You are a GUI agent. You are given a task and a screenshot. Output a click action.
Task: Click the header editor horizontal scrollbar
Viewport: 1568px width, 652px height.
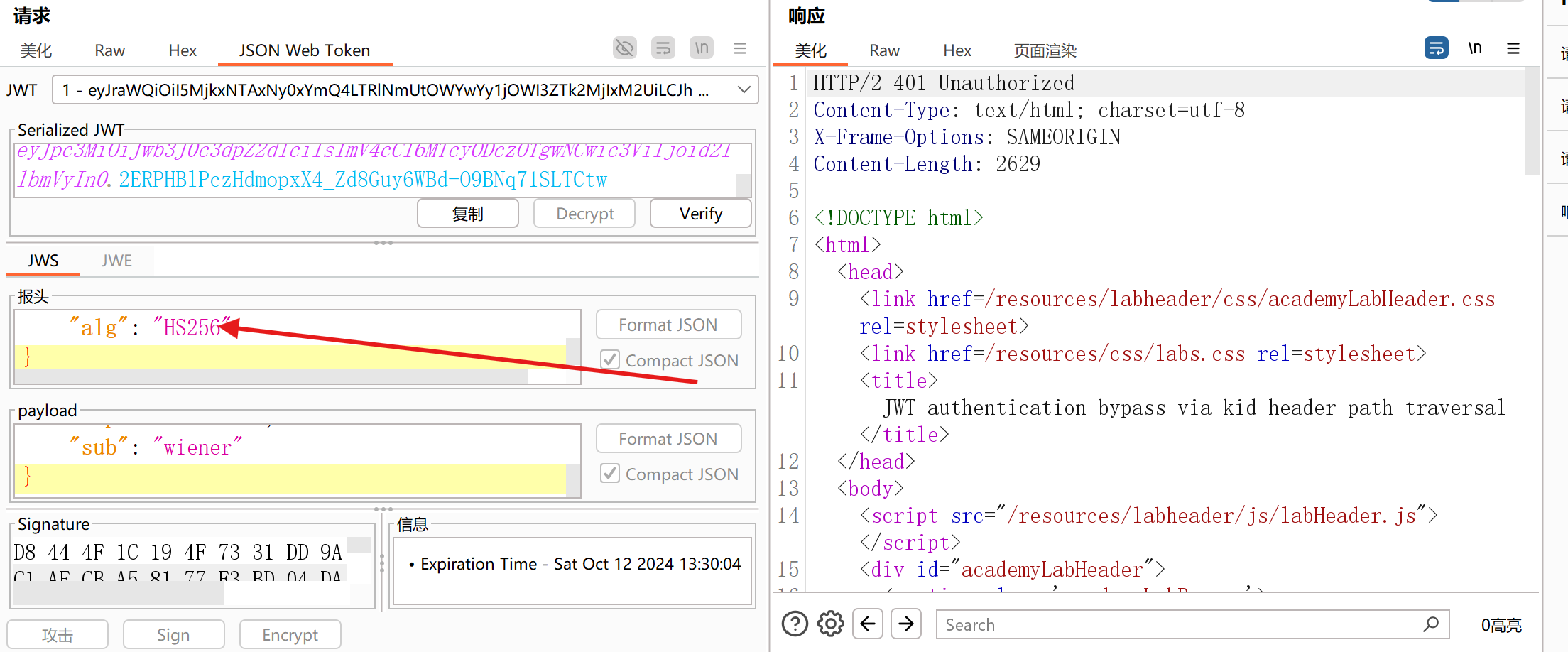click(x=271, y=376)
